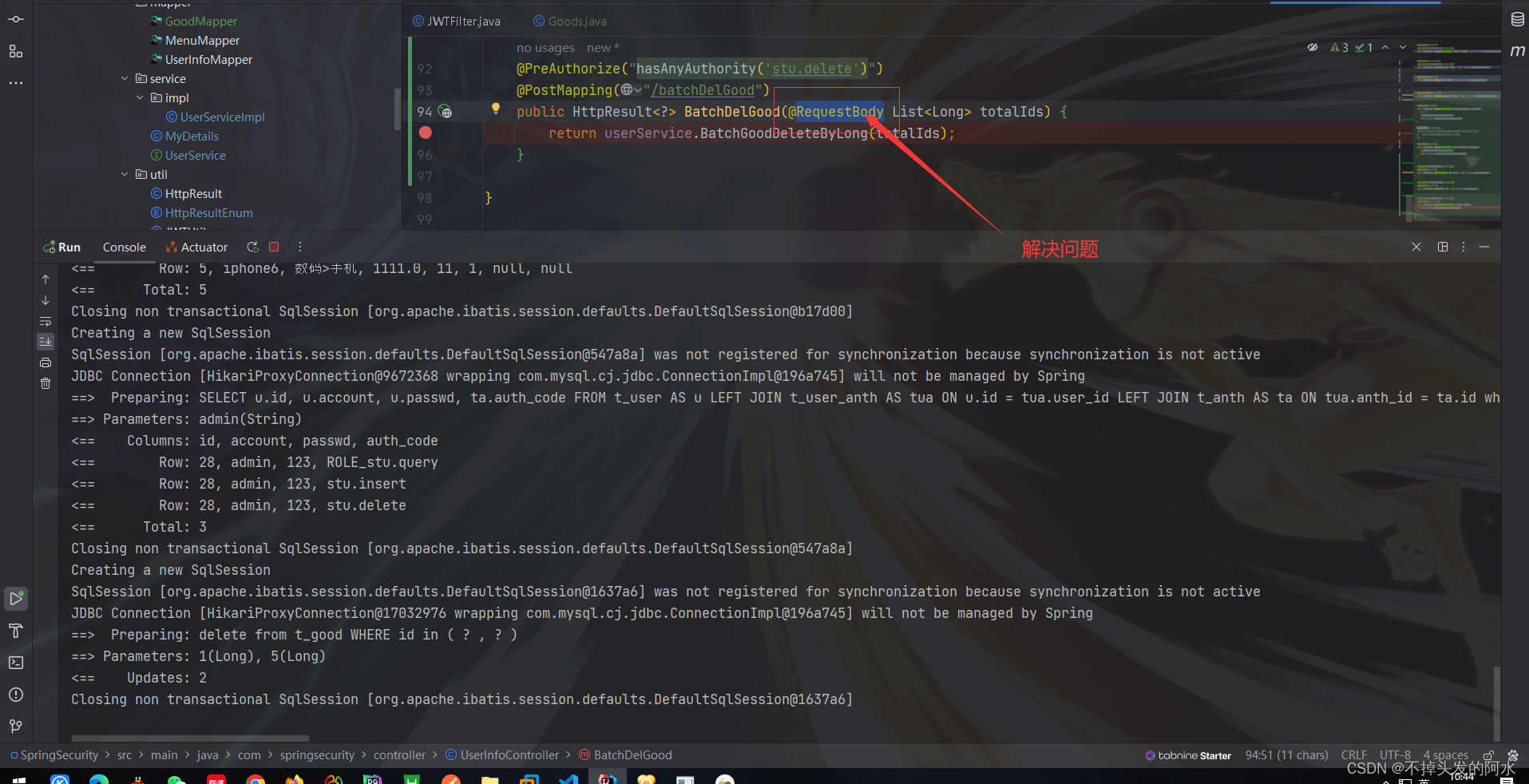Screen dimensions: 1529x784
Task: Open the Problems tool window
Action: pyautogui.click(x=16, y=695)
